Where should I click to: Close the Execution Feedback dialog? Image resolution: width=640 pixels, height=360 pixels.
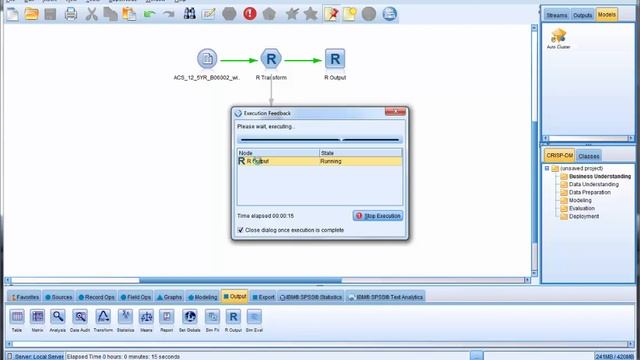coord(395,112)
